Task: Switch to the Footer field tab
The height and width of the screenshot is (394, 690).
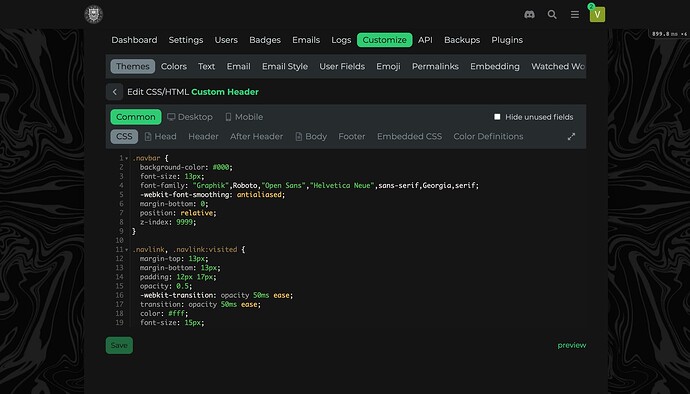Action: point(352,136)
